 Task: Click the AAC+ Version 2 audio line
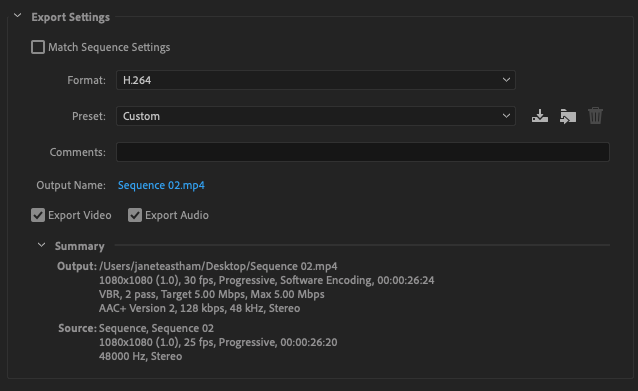point(199,308)
